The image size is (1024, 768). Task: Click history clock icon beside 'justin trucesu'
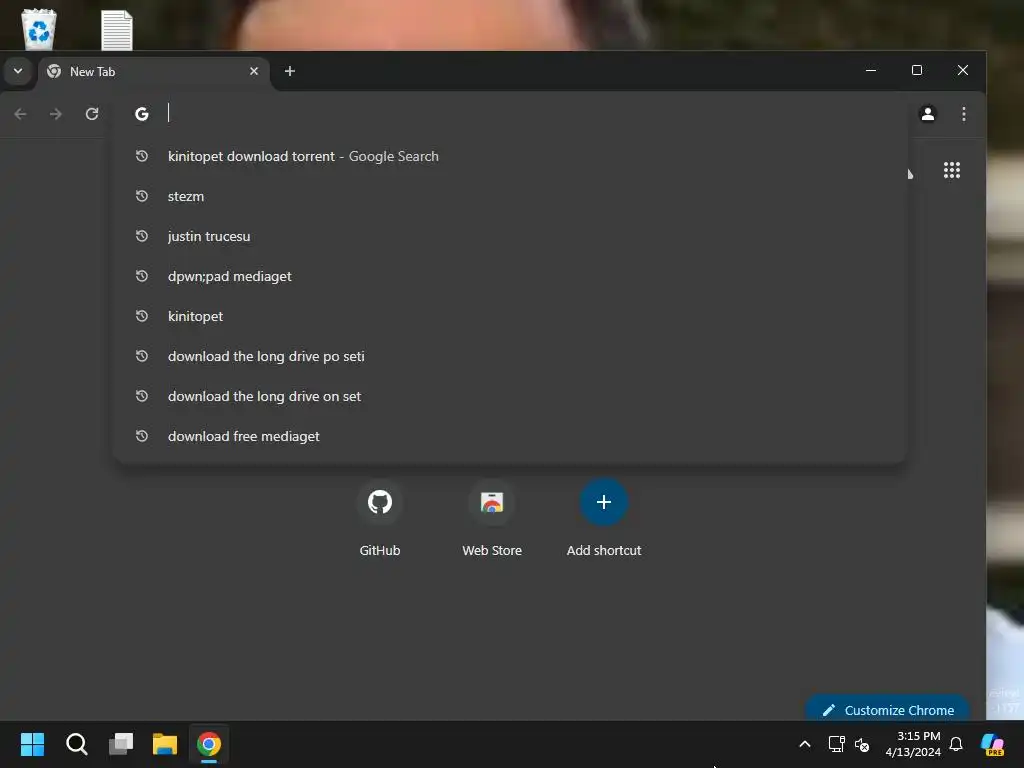coord(142,236)
